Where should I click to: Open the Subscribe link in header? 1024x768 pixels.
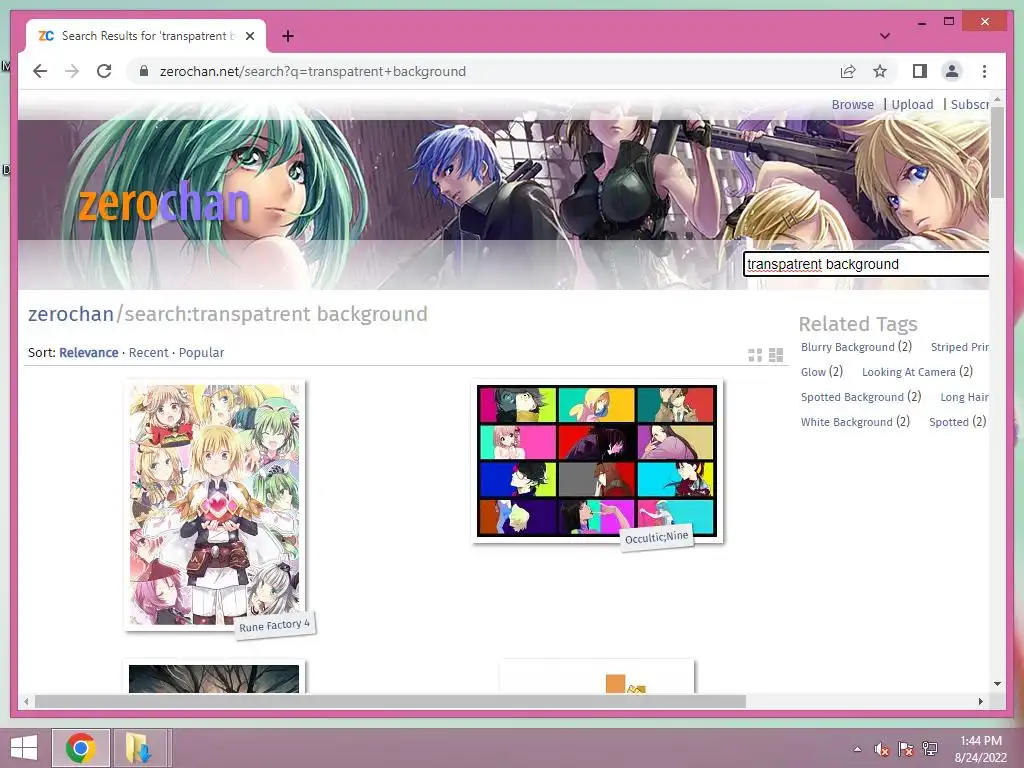click(970, 104)
